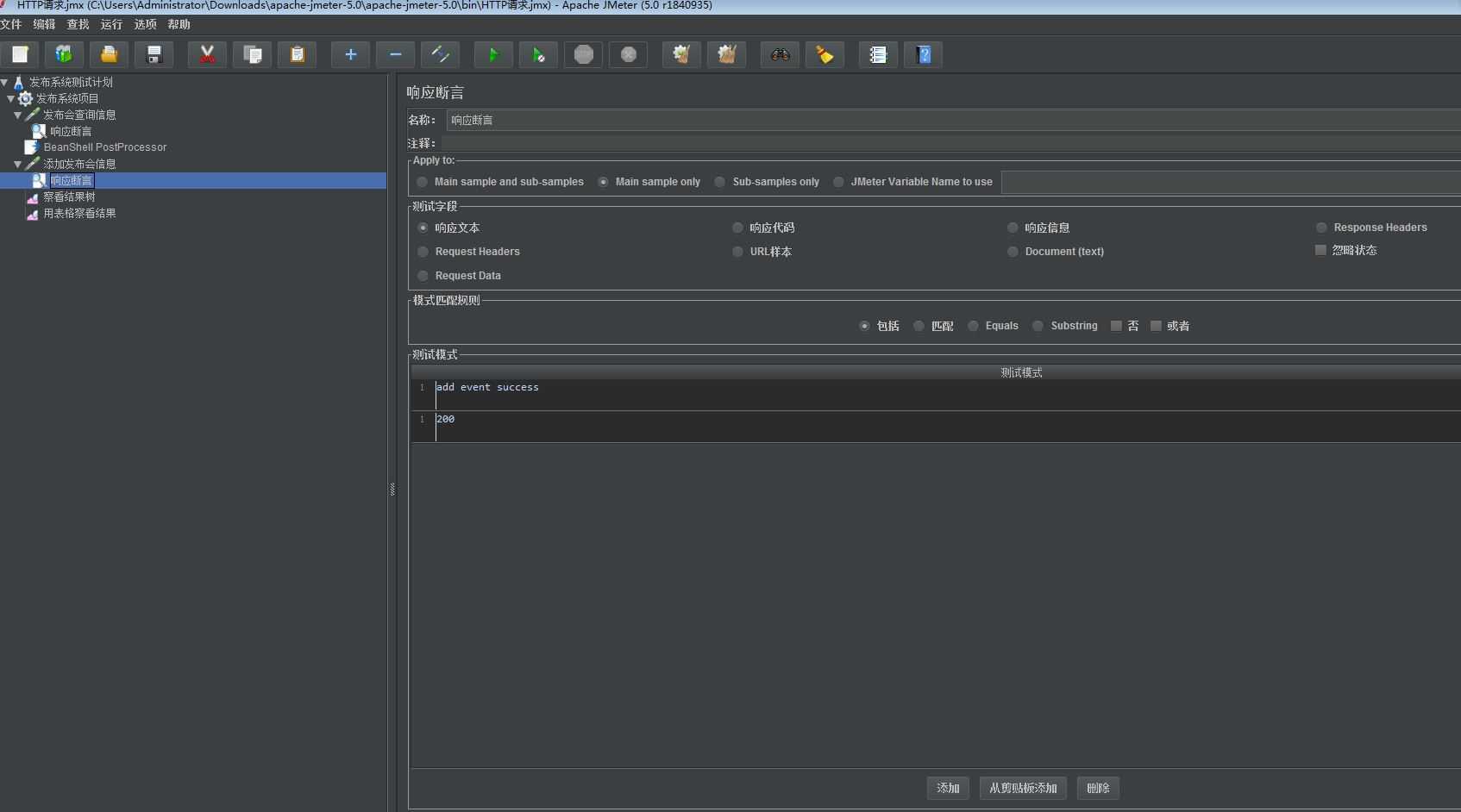Open the Templates icon in toolbar
This screenshot has width=1461, height=812.
click(65, 54)
